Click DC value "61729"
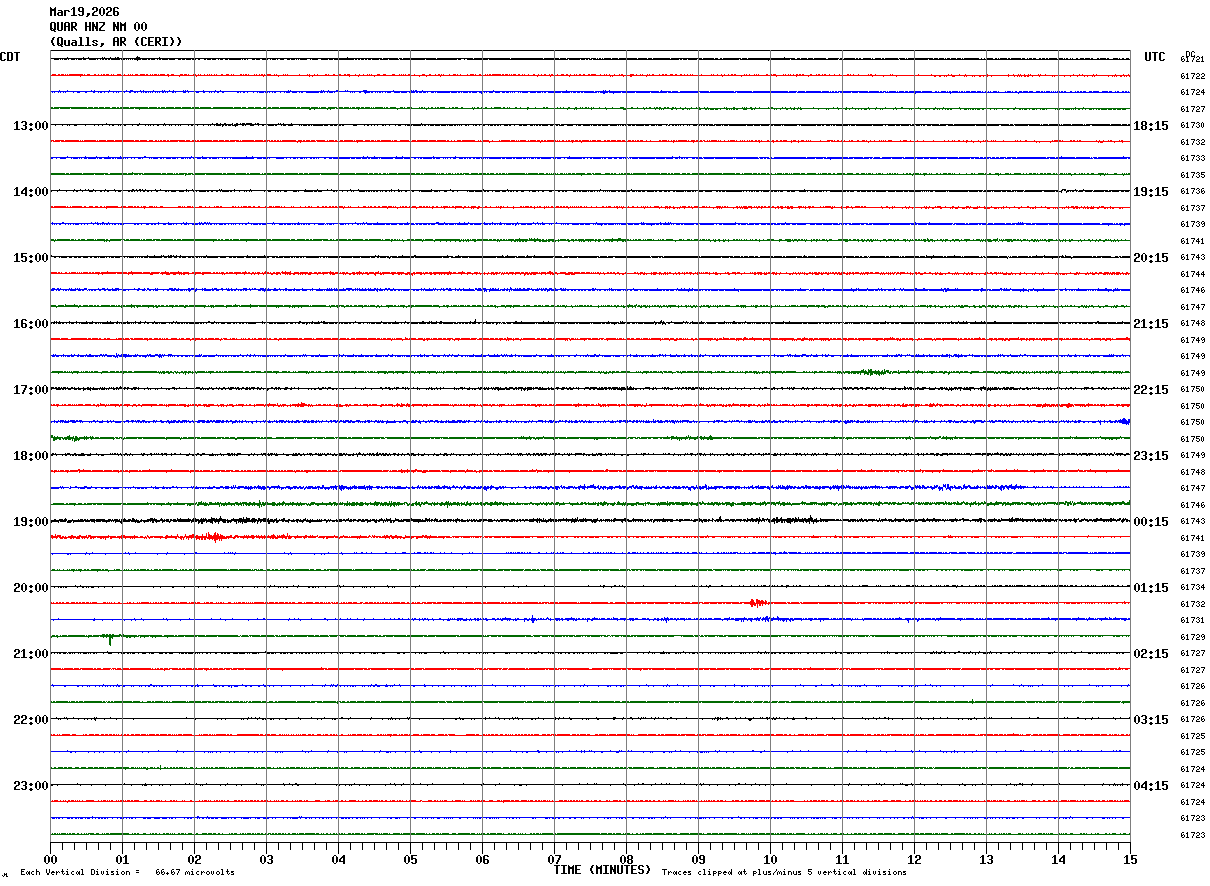This screenshot has height=886, width=1210. click(1193, 637)
